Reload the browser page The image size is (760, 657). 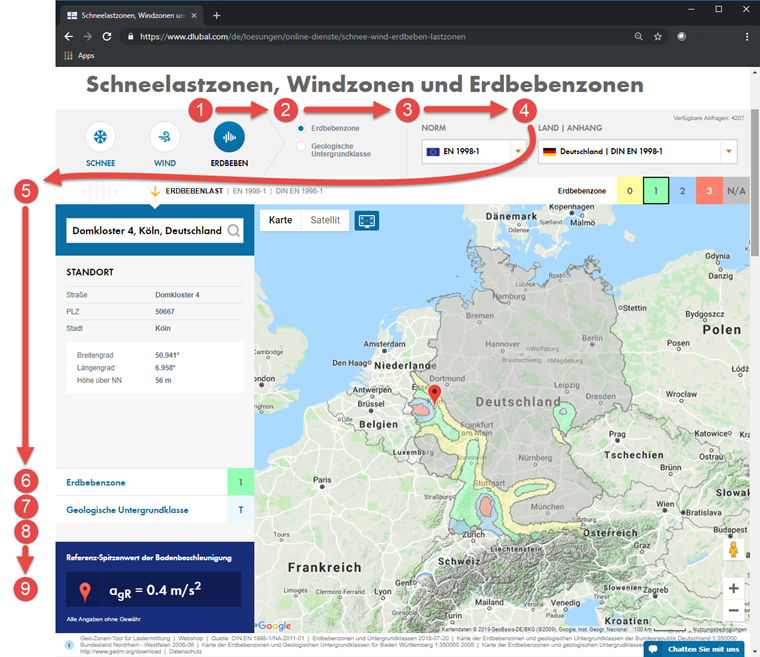[107, 36]
